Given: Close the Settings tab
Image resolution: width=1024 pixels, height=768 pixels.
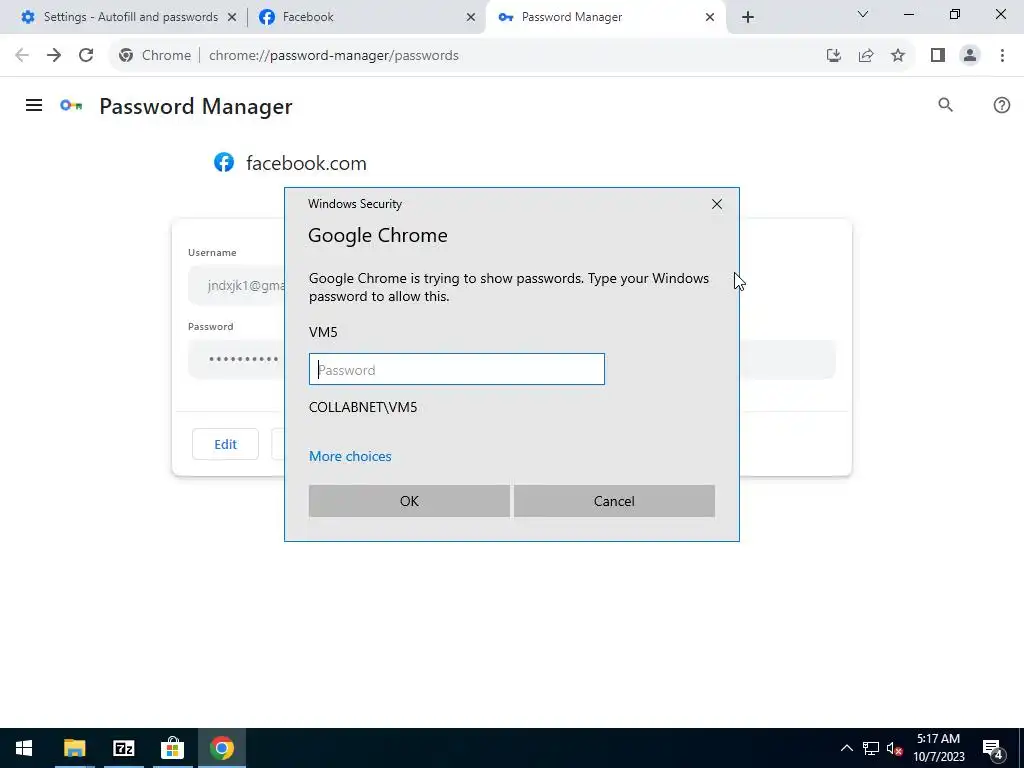Looking at the screenshot, I should [x=232, y=18].
